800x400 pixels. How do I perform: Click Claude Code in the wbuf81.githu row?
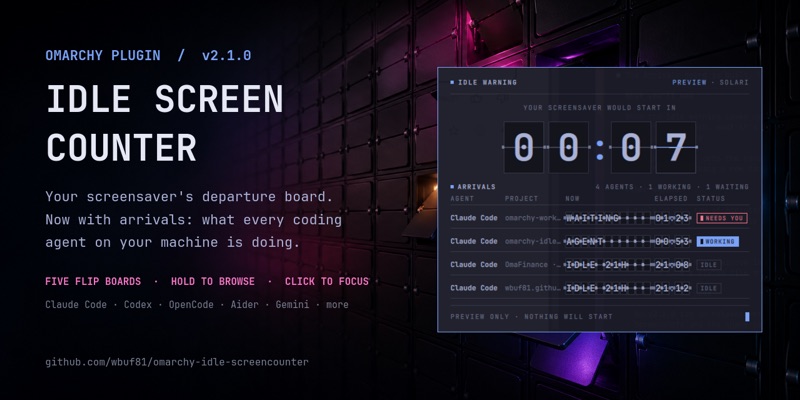coord(474,288)
